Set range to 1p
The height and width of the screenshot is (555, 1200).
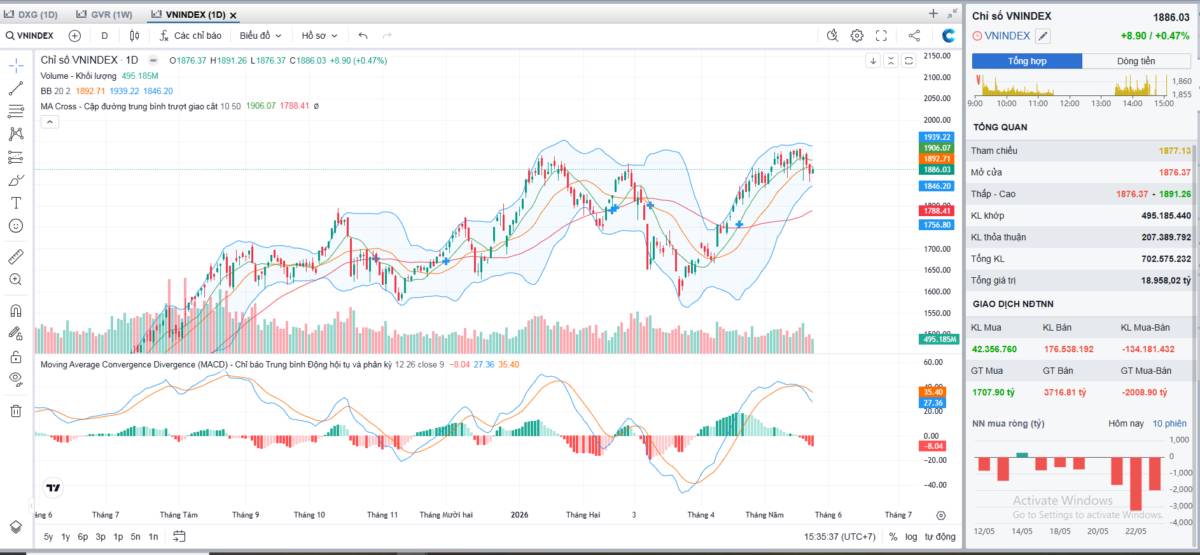coord(118,537)
